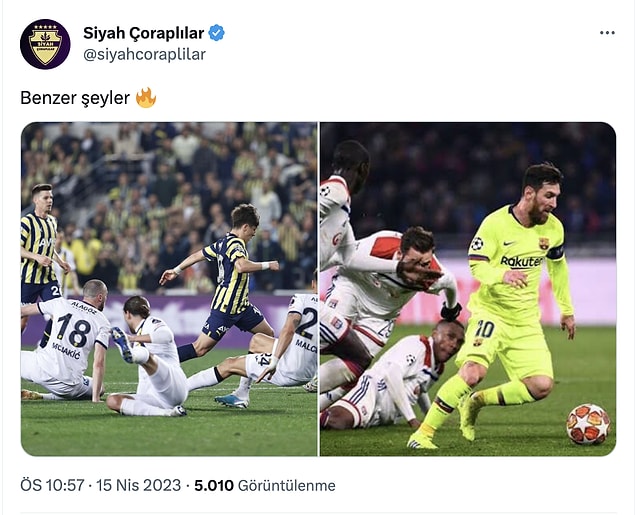
Task: Open the Siyah Çoraplılar display name link
Action: pyautogui.click(x=143, y=33)
